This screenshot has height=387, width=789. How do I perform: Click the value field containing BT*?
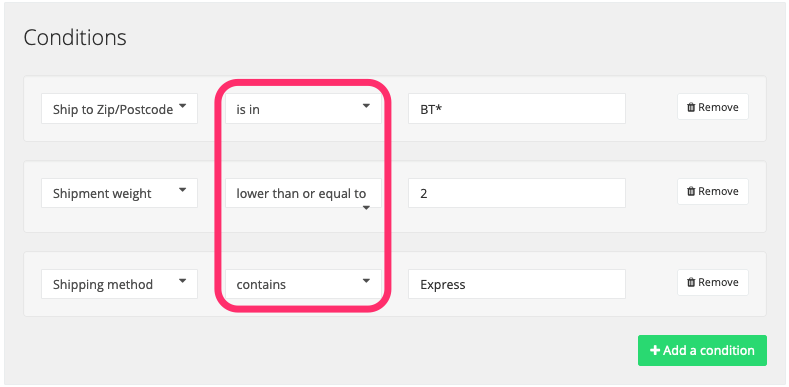[517, 108]
